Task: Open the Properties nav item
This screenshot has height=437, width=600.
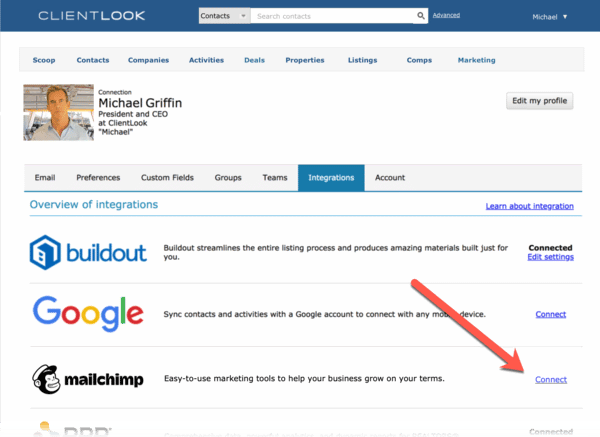Action: point(305,60)
